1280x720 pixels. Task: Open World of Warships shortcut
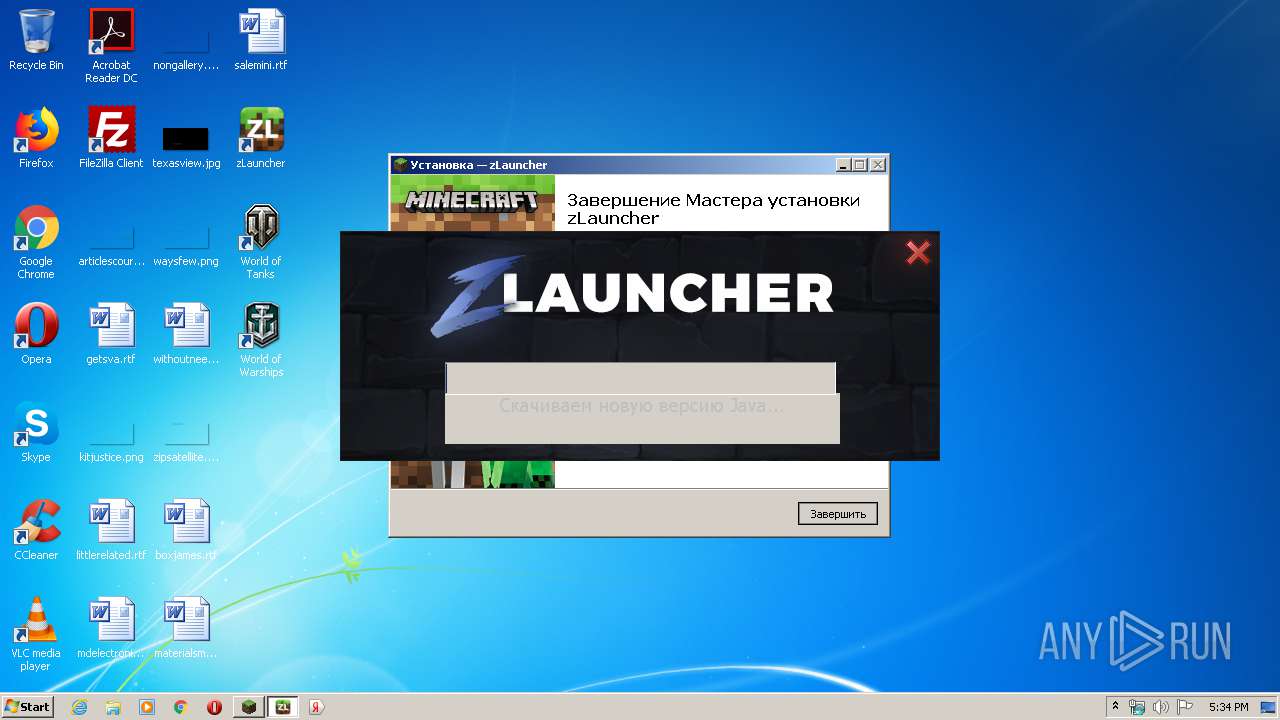click(x=261, y=340)
